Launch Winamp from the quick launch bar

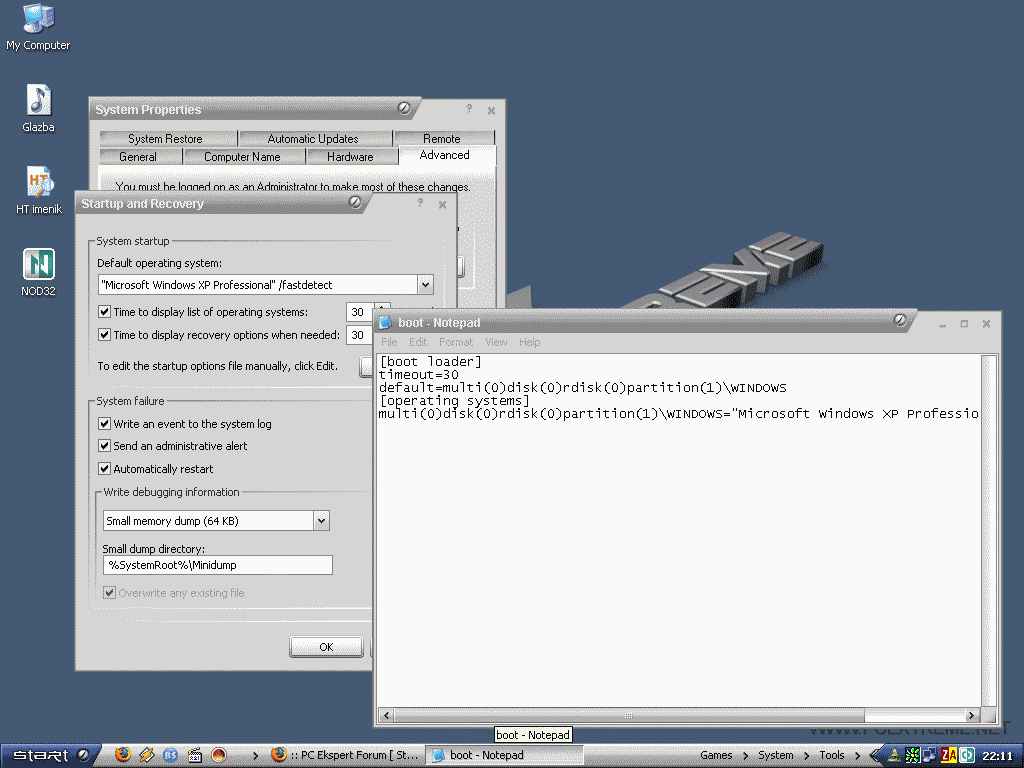pos(146,755)
